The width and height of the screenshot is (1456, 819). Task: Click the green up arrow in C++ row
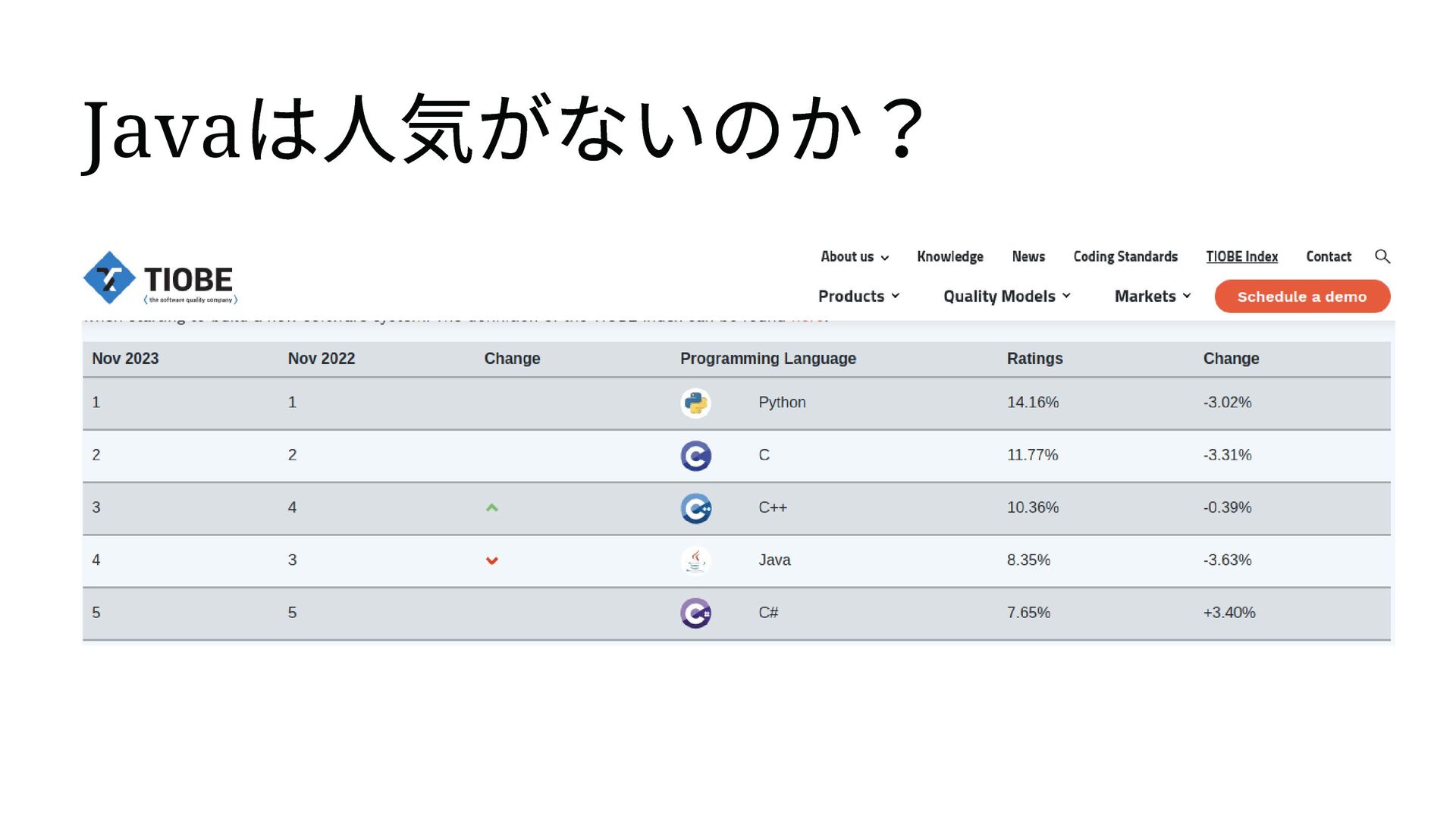pos(492,508)
